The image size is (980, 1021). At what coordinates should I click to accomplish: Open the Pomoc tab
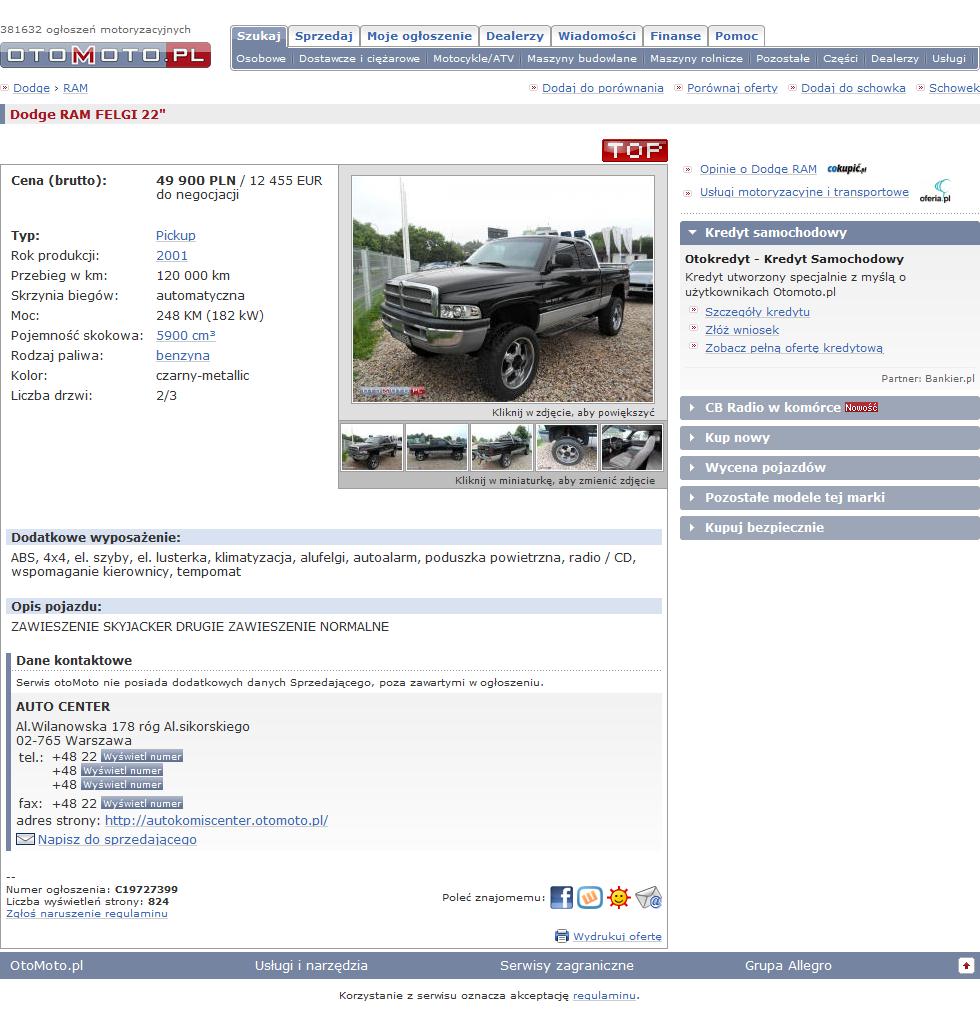(736, 36)
